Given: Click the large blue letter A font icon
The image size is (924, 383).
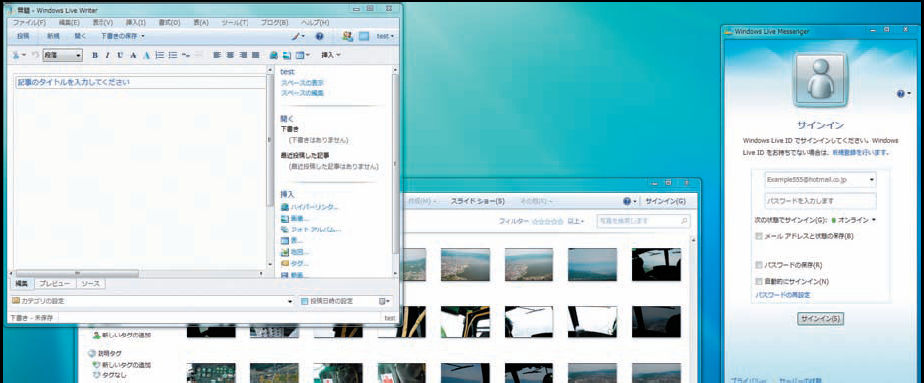Looking at the screenshot, I should click(x=147, y=55).
